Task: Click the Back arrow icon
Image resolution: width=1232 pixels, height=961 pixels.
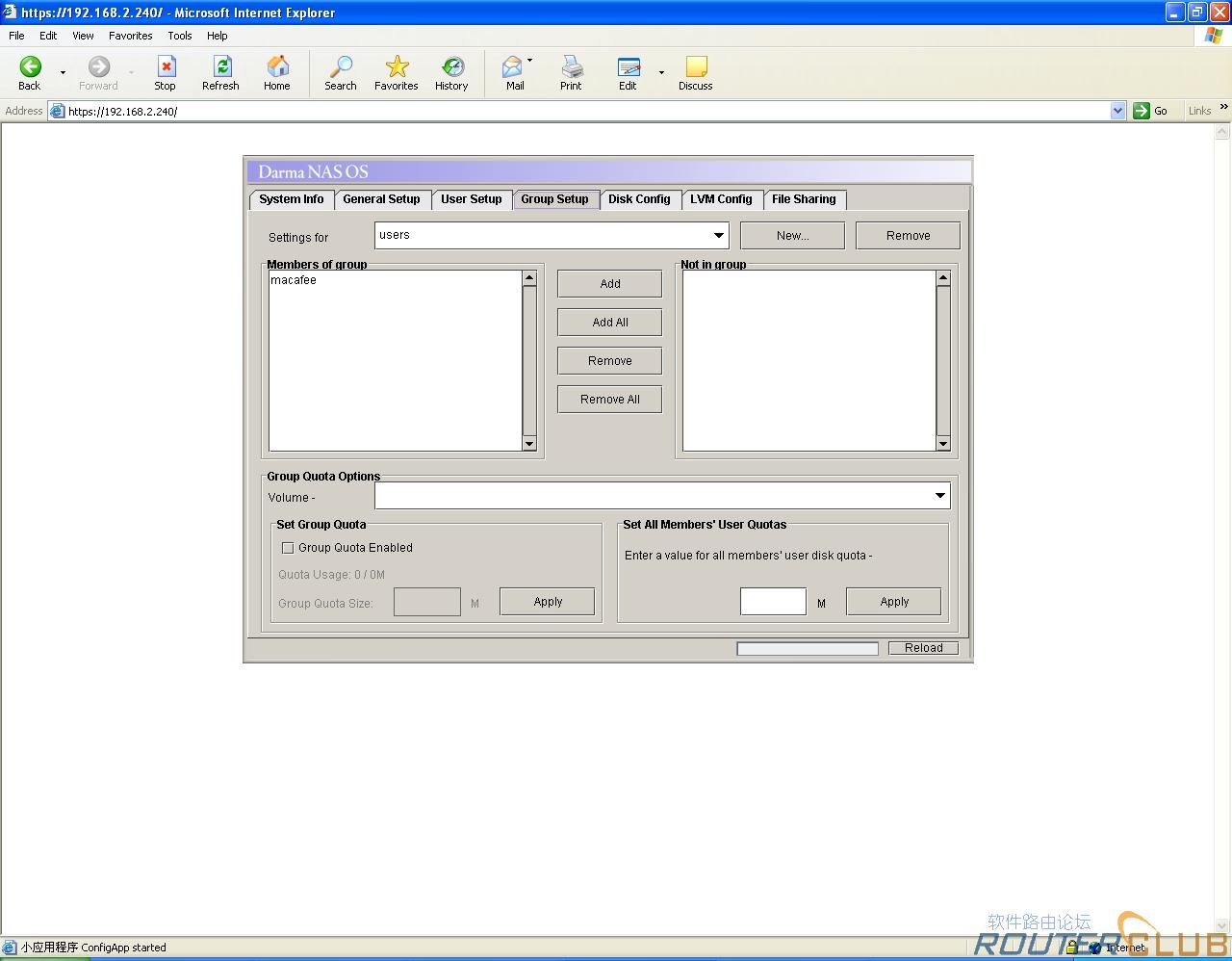Action: (30, 66)
